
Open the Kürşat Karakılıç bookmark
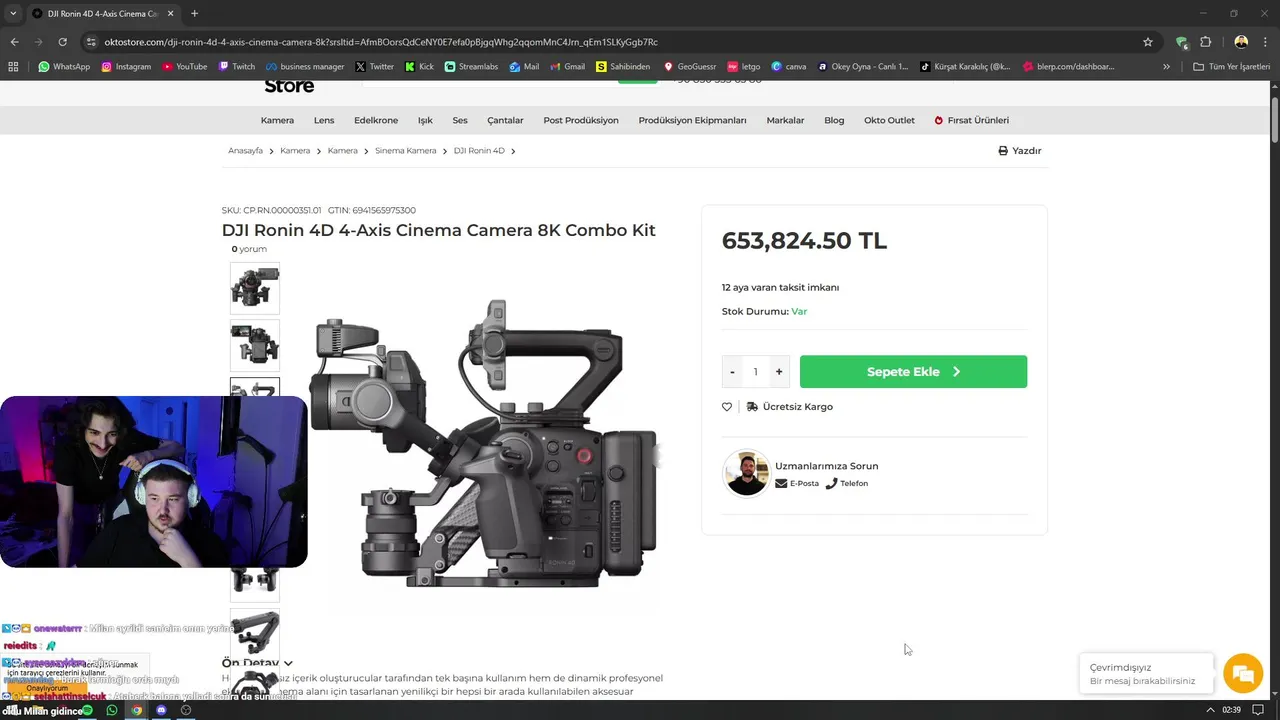click(965, 67)
